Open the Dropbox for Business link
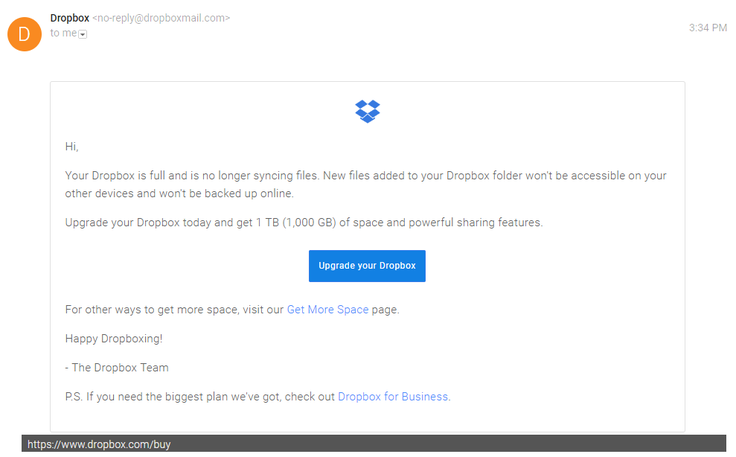Viewport: 736px width, 457px height. click(x=393, y=397)
